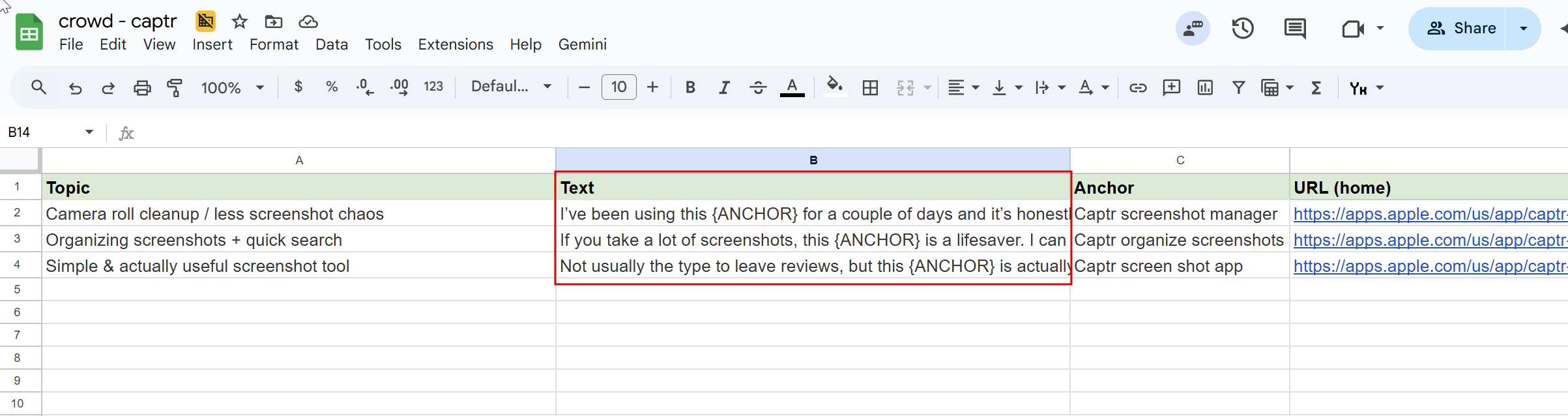
Task: Expand text rotation options
Action: pyautogui.click(x=1105, y=87)
